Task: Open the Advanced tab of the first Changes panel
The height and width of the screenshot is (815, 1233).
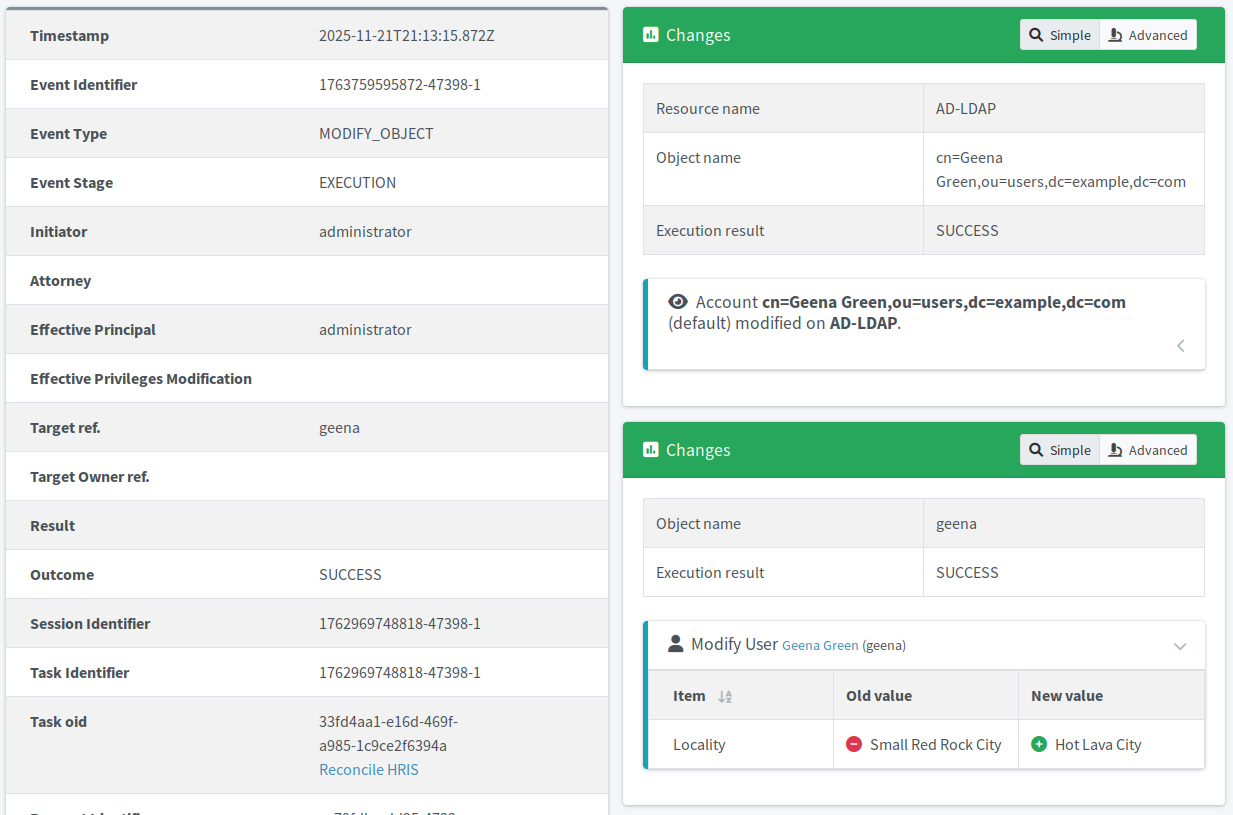Action: [x=1147, y=34]
